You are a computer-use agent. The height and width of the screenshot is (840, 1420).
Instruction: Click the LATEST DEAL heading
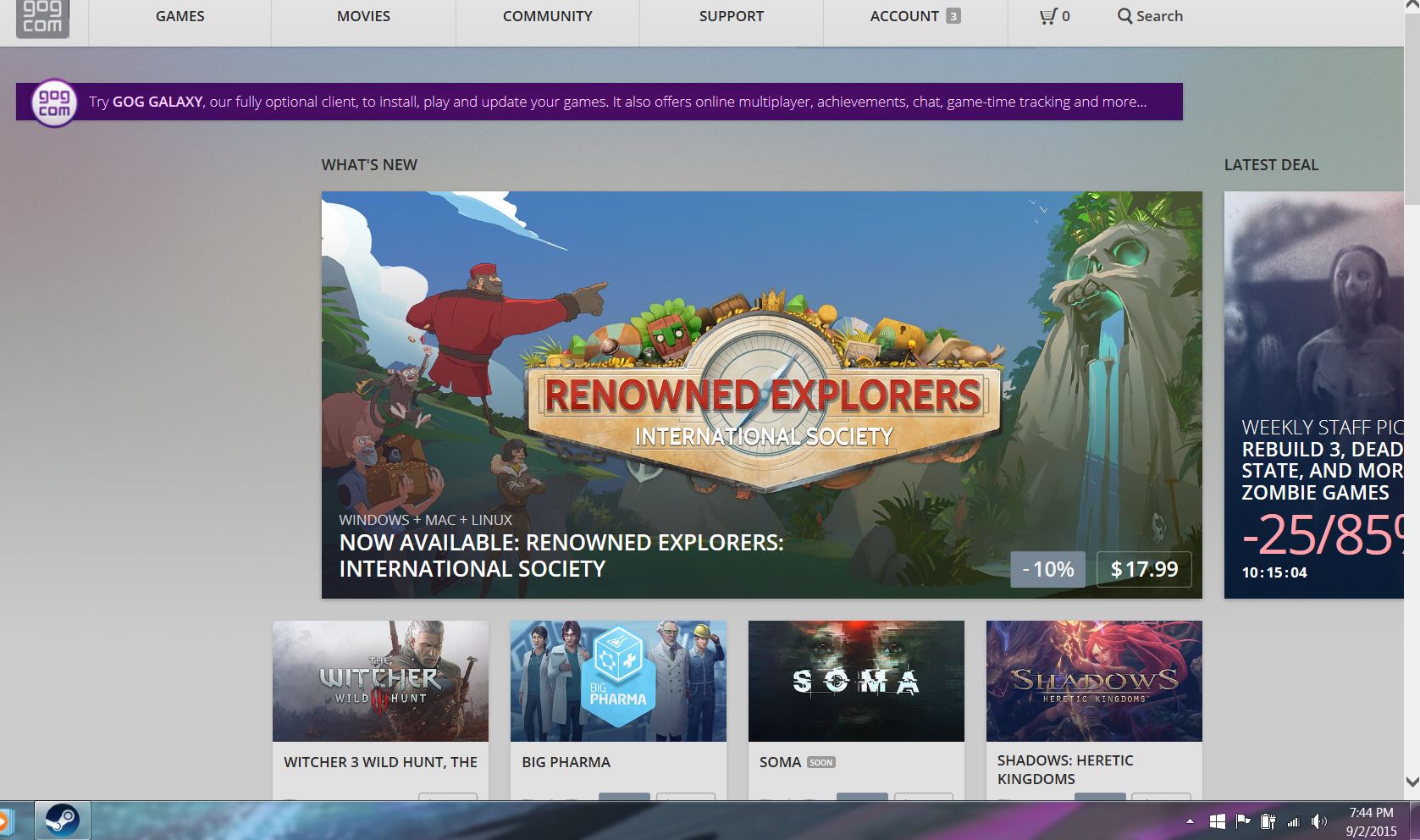tap(1271, 165)
